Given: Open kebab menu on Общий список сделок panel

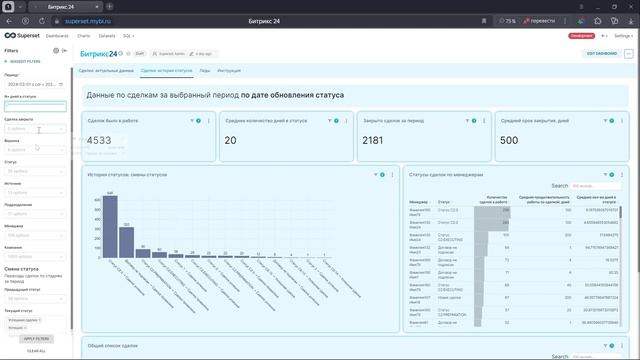Looking at the screenshot, I should (x=622, y=346).
